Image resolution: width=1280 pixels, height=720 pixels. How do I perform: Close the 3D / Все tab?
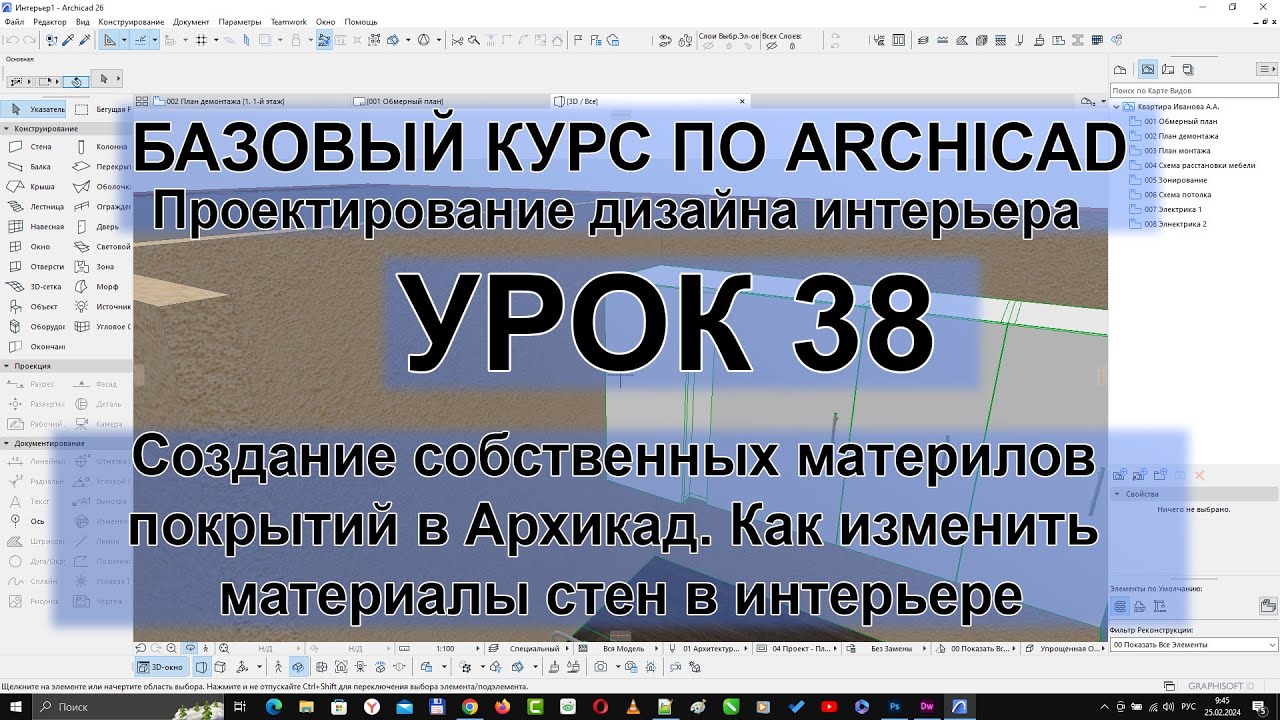(x=742, y=101)
